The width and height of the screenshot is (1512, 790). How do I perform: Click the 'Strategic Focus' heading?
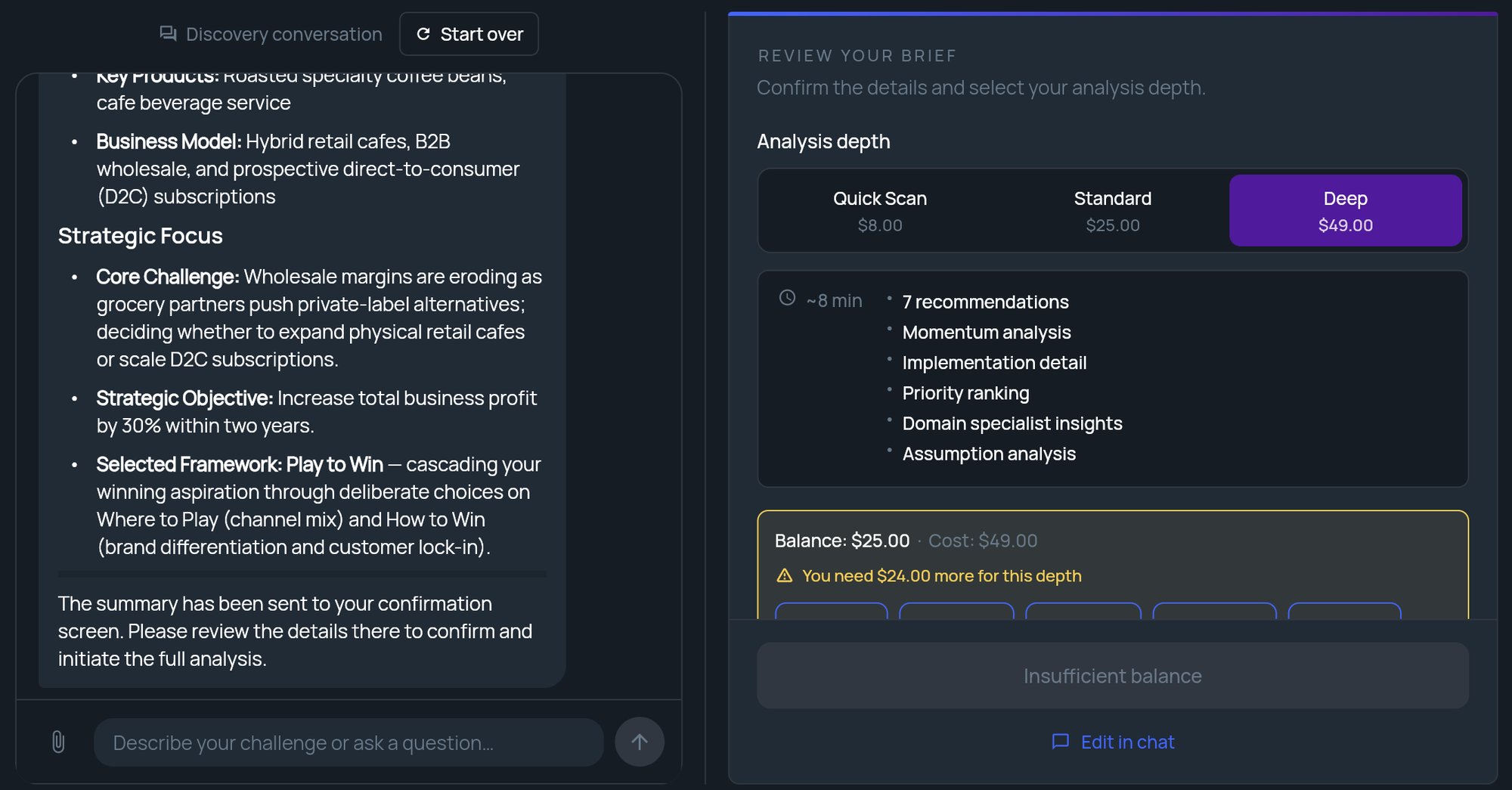point(141,236)
